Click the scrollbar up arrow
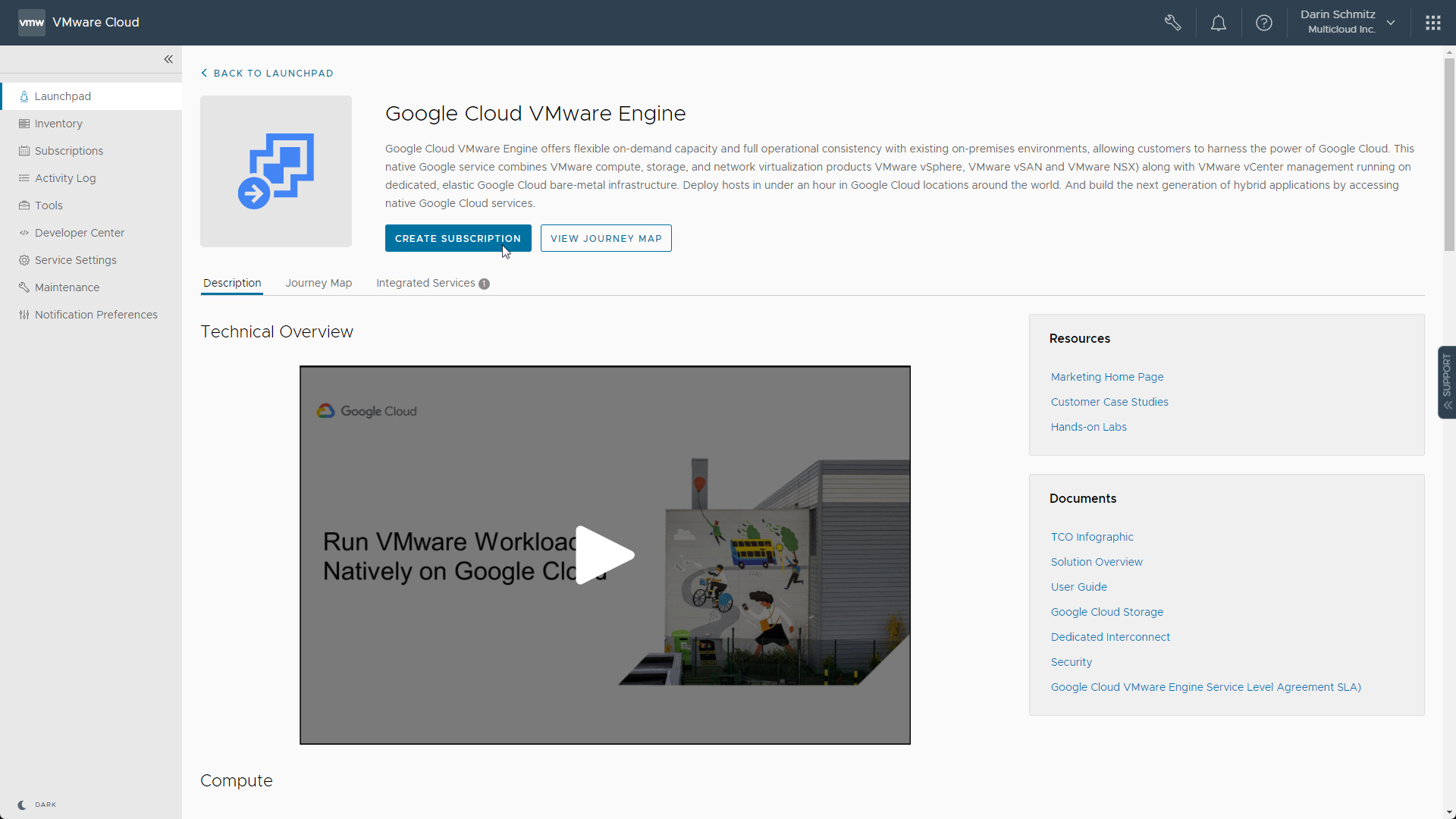This screenshot has height=819, width=1456. [x=1449, y=52]
